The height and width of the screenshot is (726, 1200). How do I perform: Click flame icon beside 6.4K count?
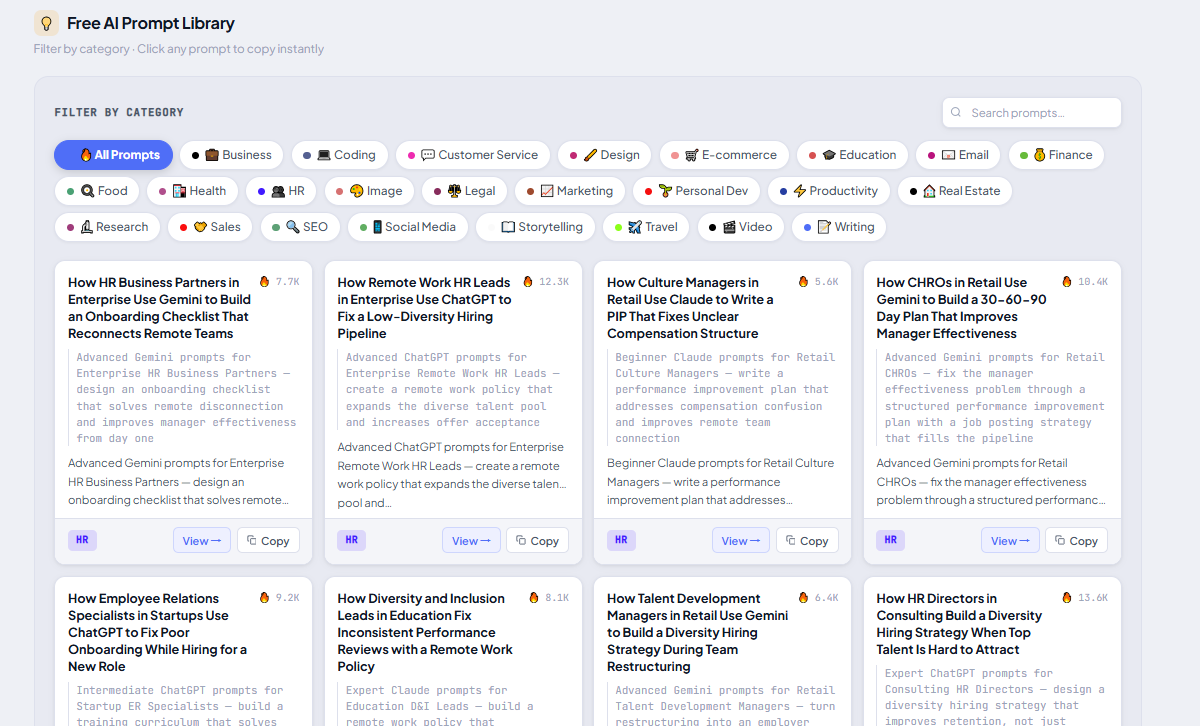[x=803, y=598]
